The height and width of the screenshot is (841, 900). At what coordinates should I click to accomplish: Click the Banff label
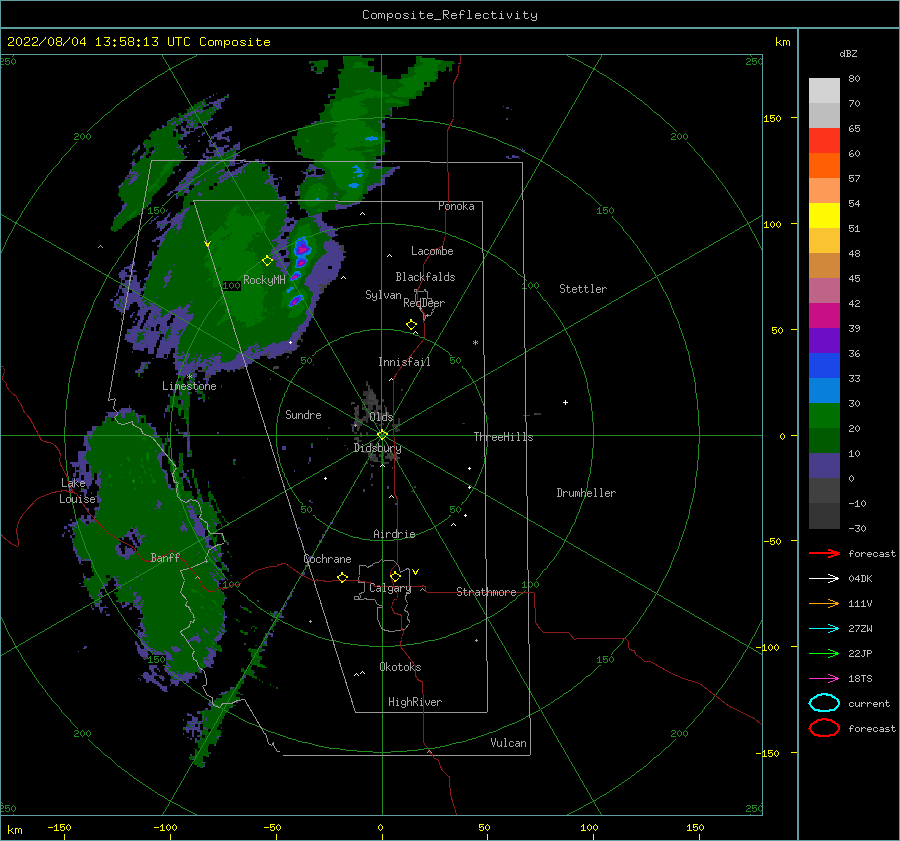[x=165, y=557]
